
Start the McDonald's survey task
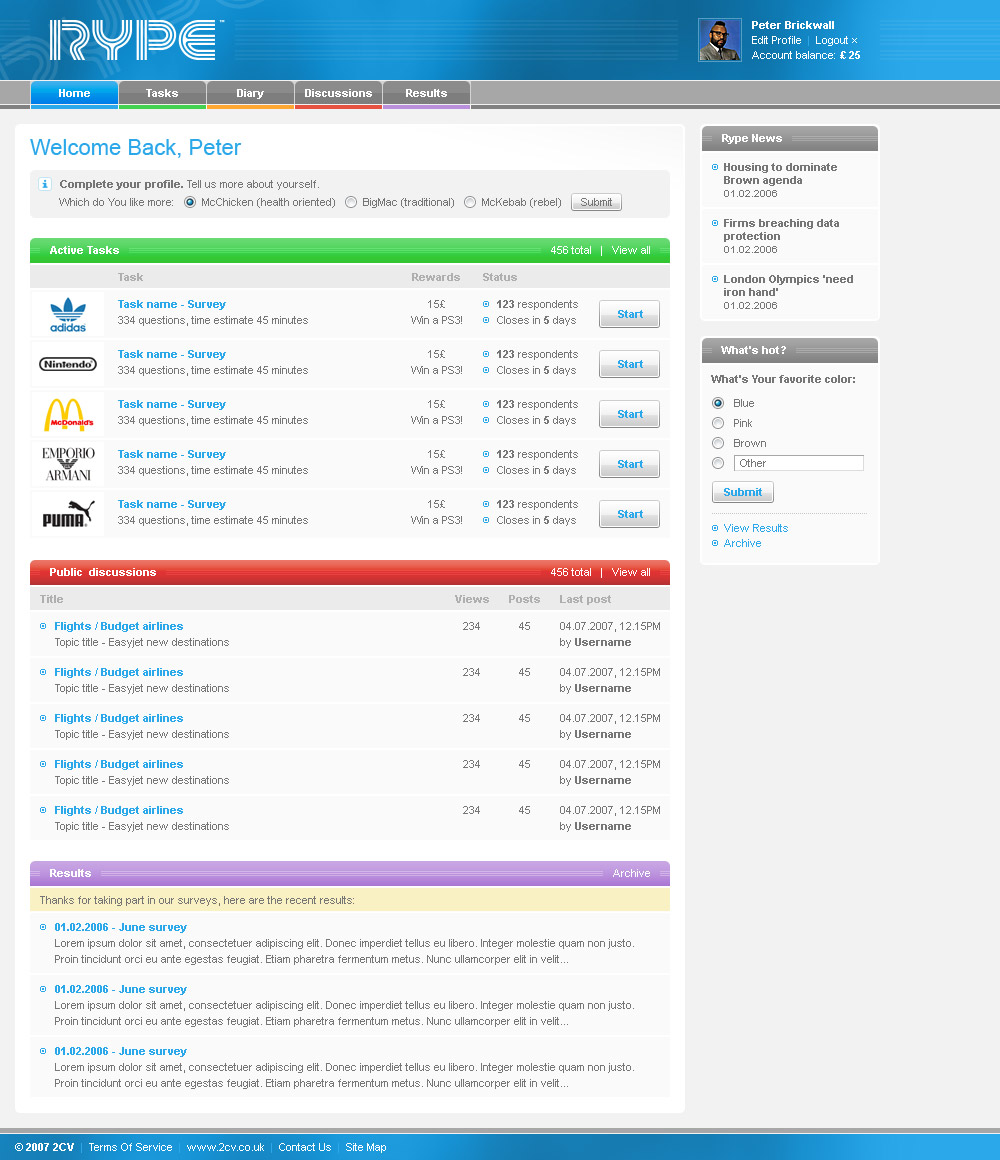[x=629, y=414]
